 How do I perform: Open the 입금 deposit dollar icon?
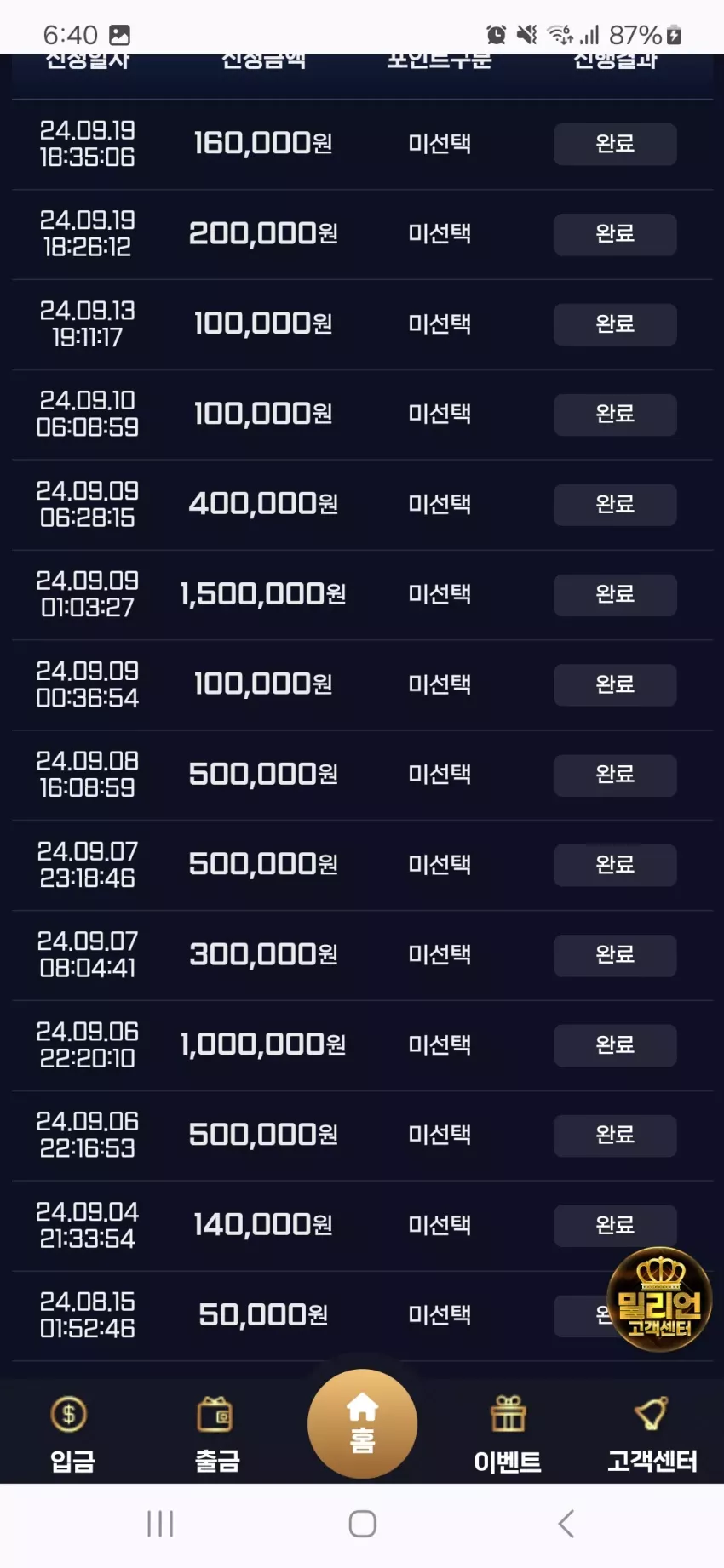click(x=70, y=1415)
